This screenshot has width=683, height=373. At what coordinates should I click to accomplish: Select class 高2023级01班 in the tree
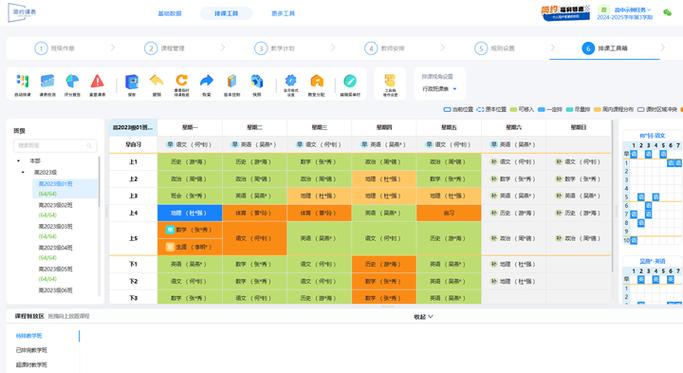[x=65, y=189]
